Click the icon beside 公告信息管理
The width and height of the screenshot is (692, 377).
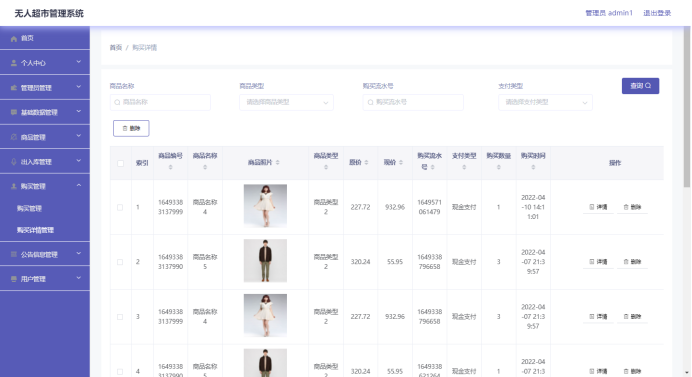coord(14,254)
